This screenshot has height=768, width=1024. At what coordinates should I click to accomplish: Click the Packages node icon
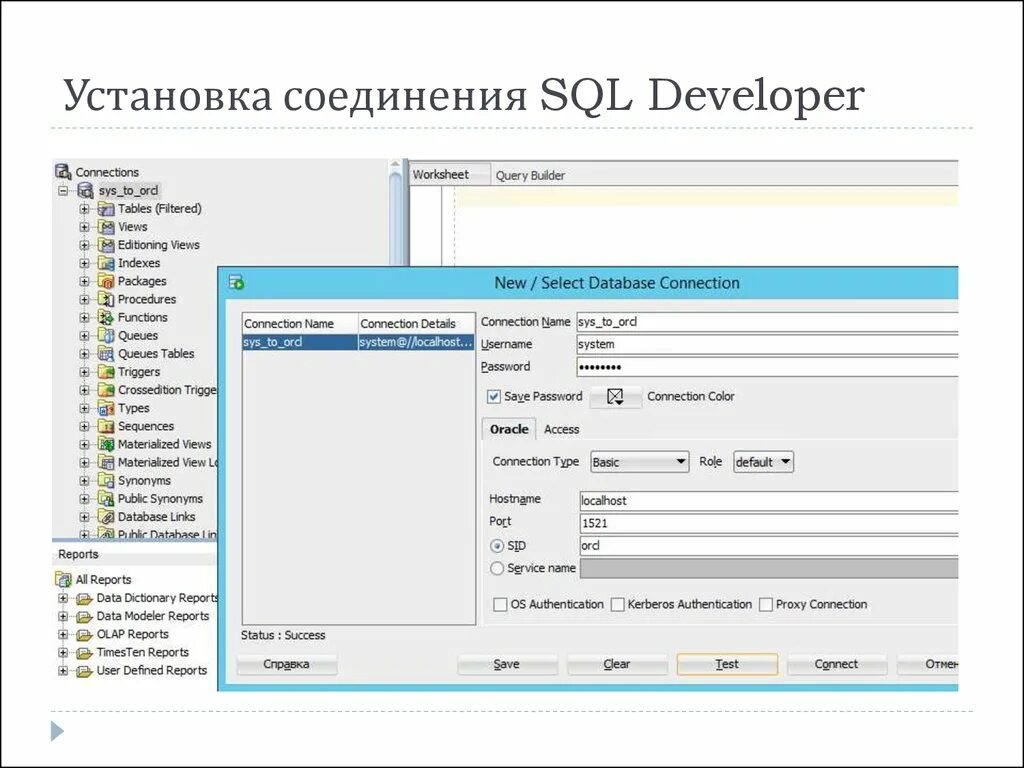106,281
